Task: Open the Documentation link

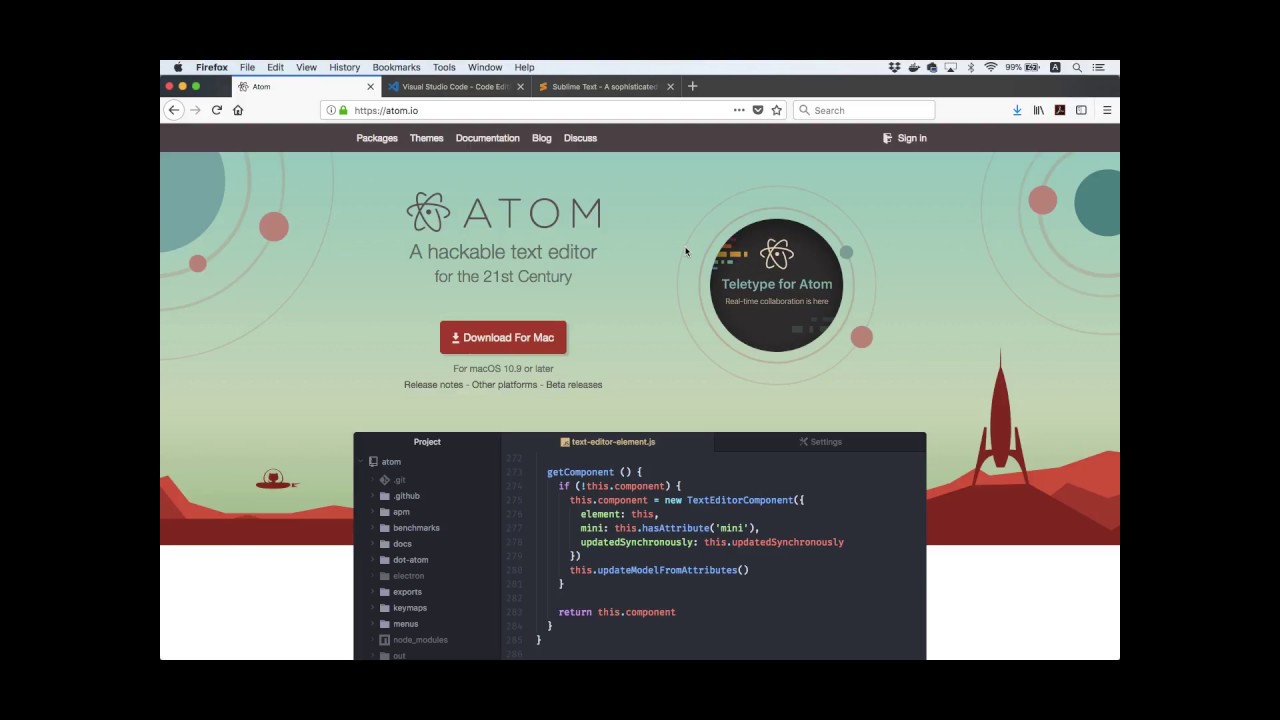Action: click(x=487, y=138)
